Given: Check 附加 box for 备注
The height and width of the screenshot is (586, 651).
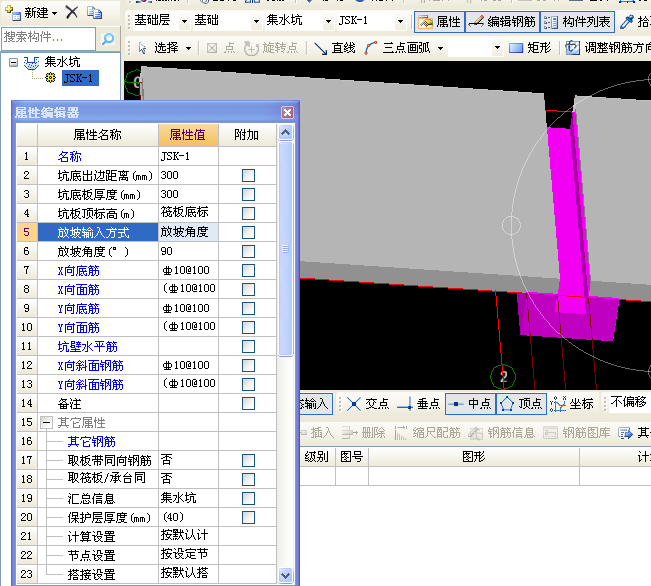Looking at the screenshot, I should click(x=248, y=403).
